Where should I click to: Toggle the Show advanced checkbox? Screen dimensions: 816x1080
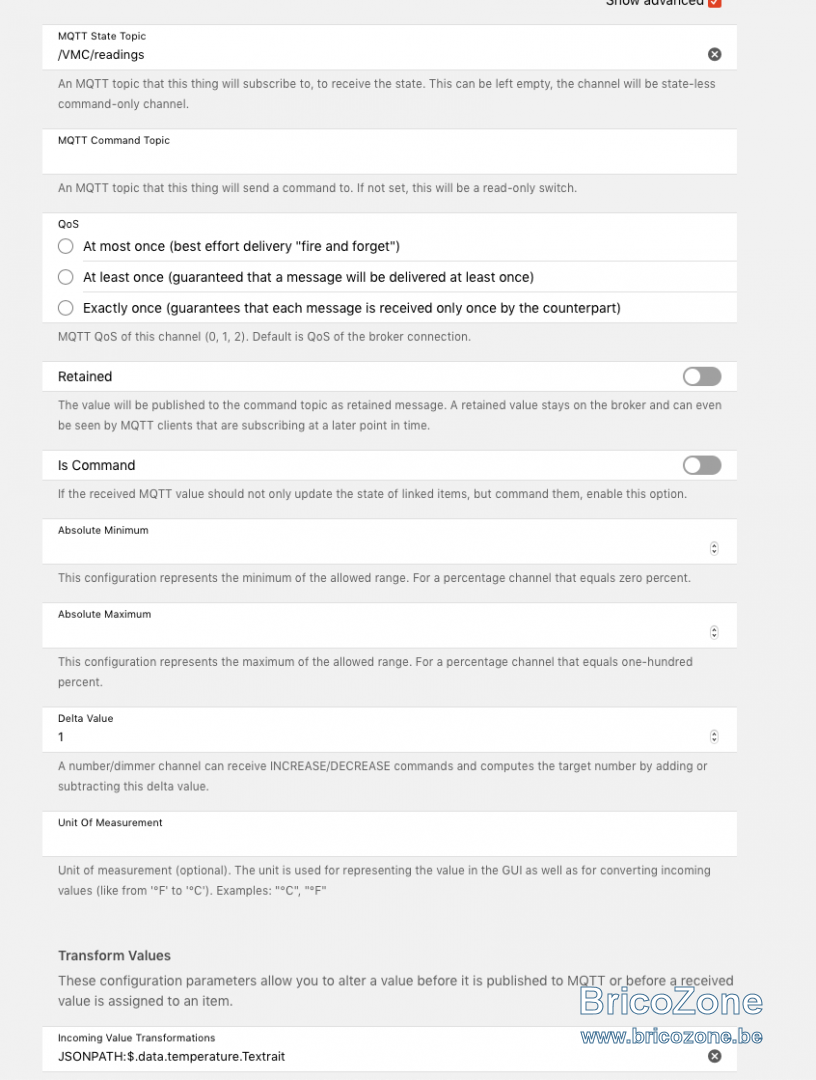[715, 3]
